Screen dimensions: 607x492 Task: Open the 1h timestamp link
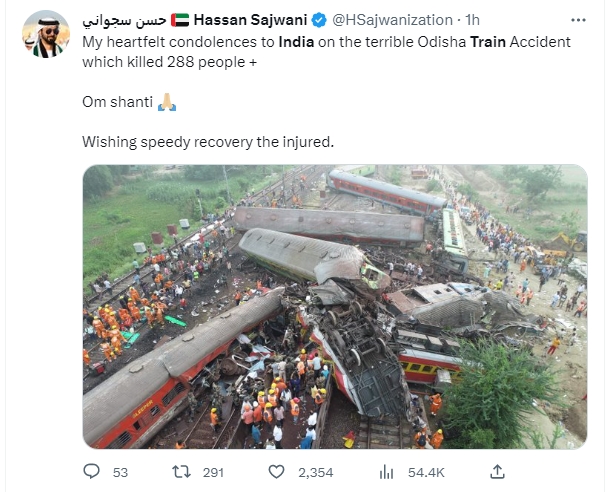[472, 20]
